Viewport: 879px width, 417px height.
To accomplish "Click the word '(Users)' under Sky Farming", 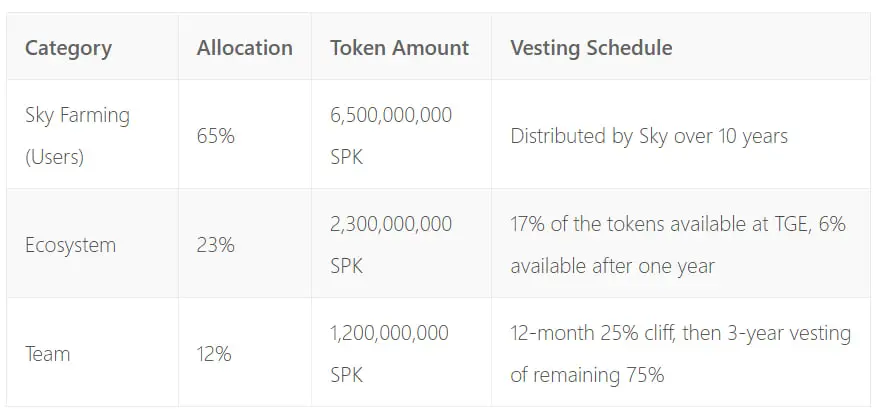I will pos(54,157).
